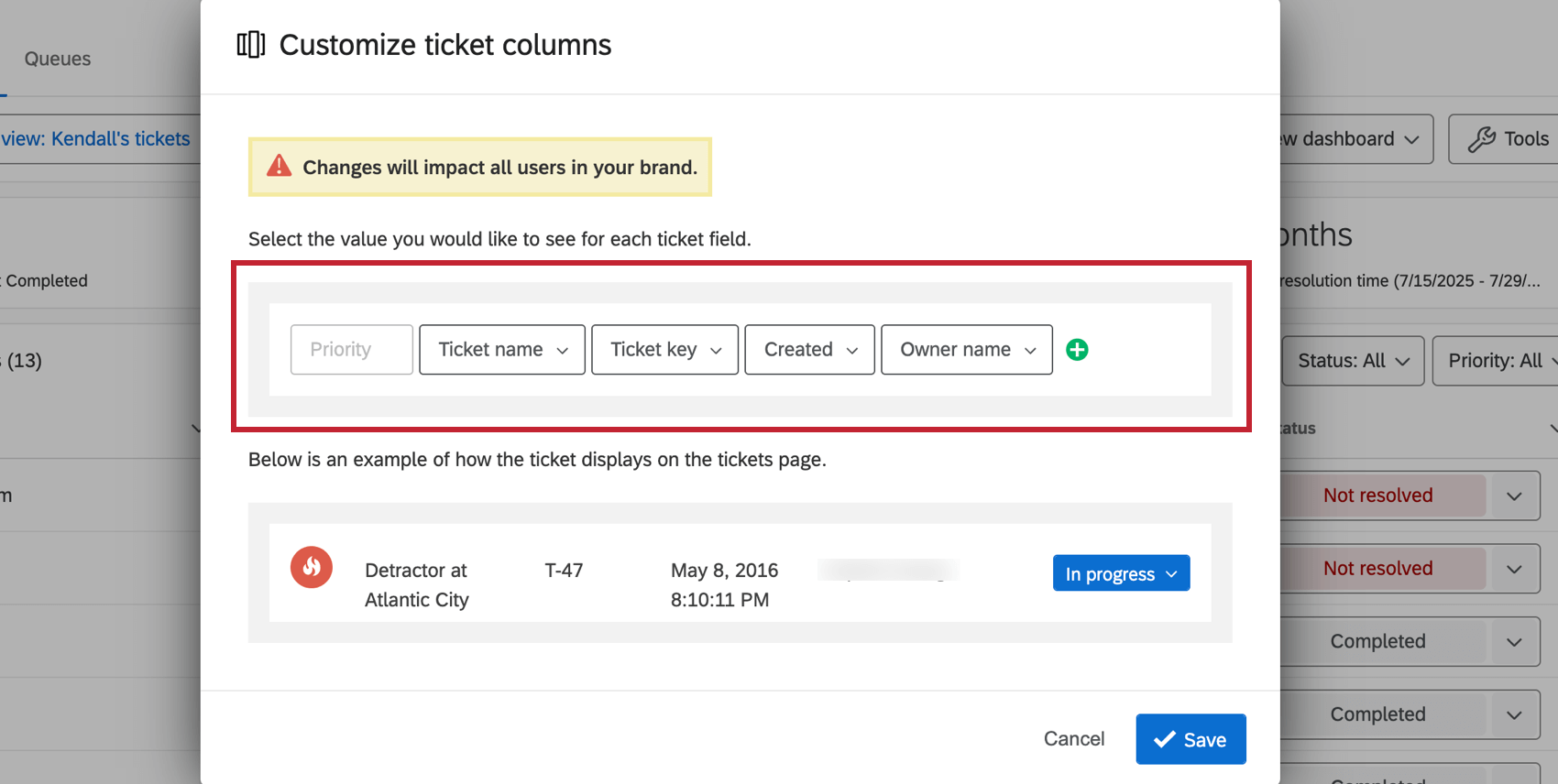Expand the Created column dropdown
The width and height of the screenshot is (1558, 784).
click(x=809, y=350)
